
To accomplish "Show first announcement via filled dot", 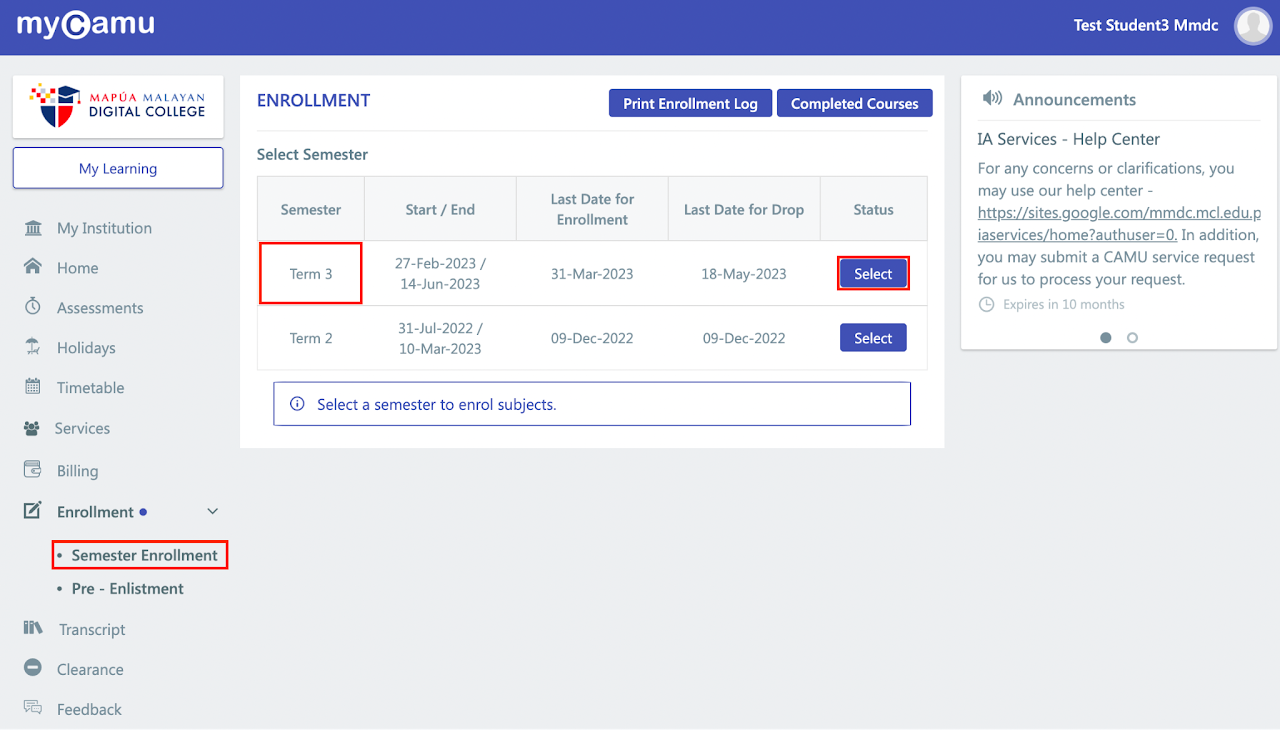I will coord(1105,338).
